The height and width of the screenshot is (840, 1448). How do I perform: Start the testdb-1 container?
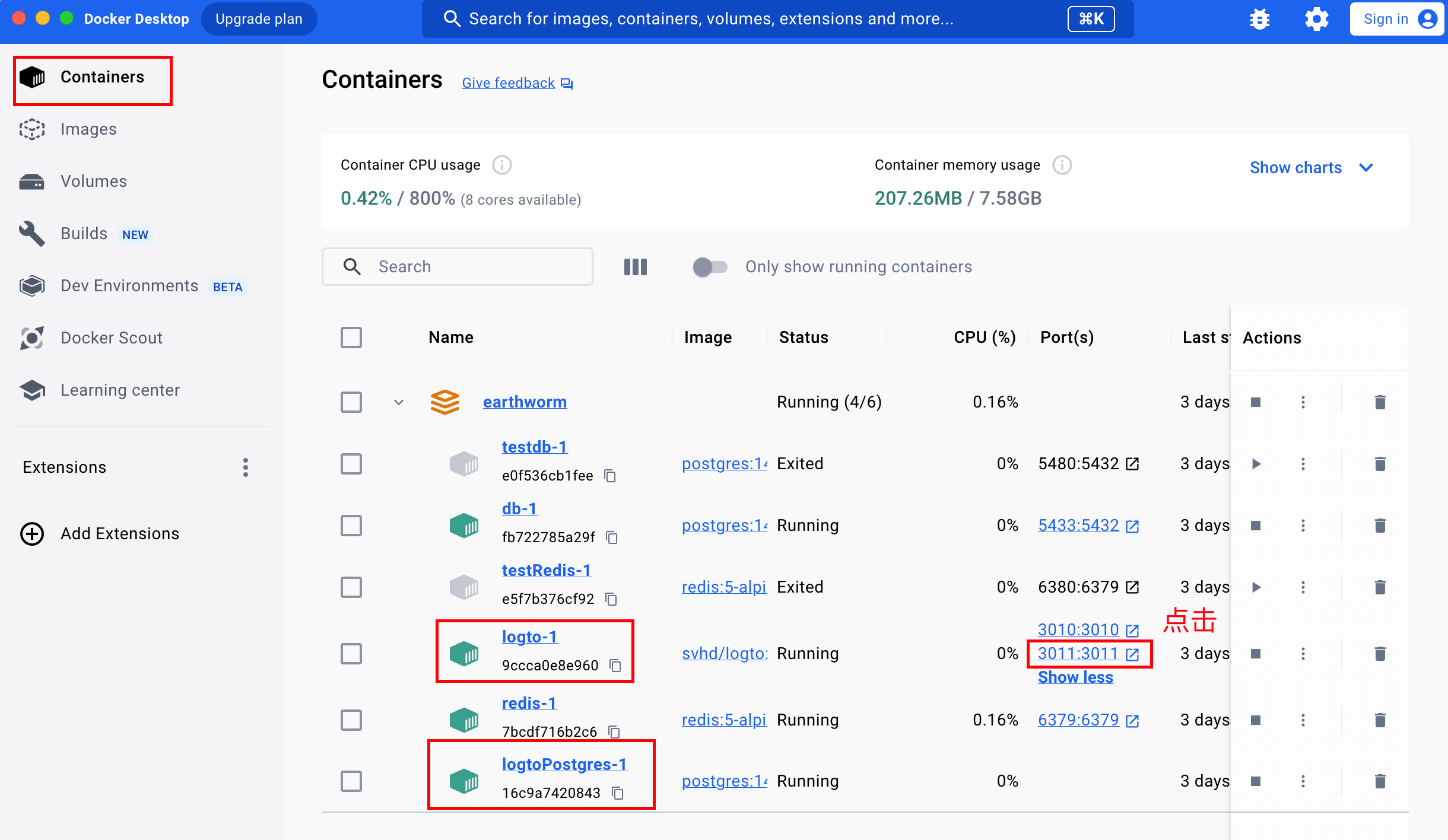tap(1256, 464)
